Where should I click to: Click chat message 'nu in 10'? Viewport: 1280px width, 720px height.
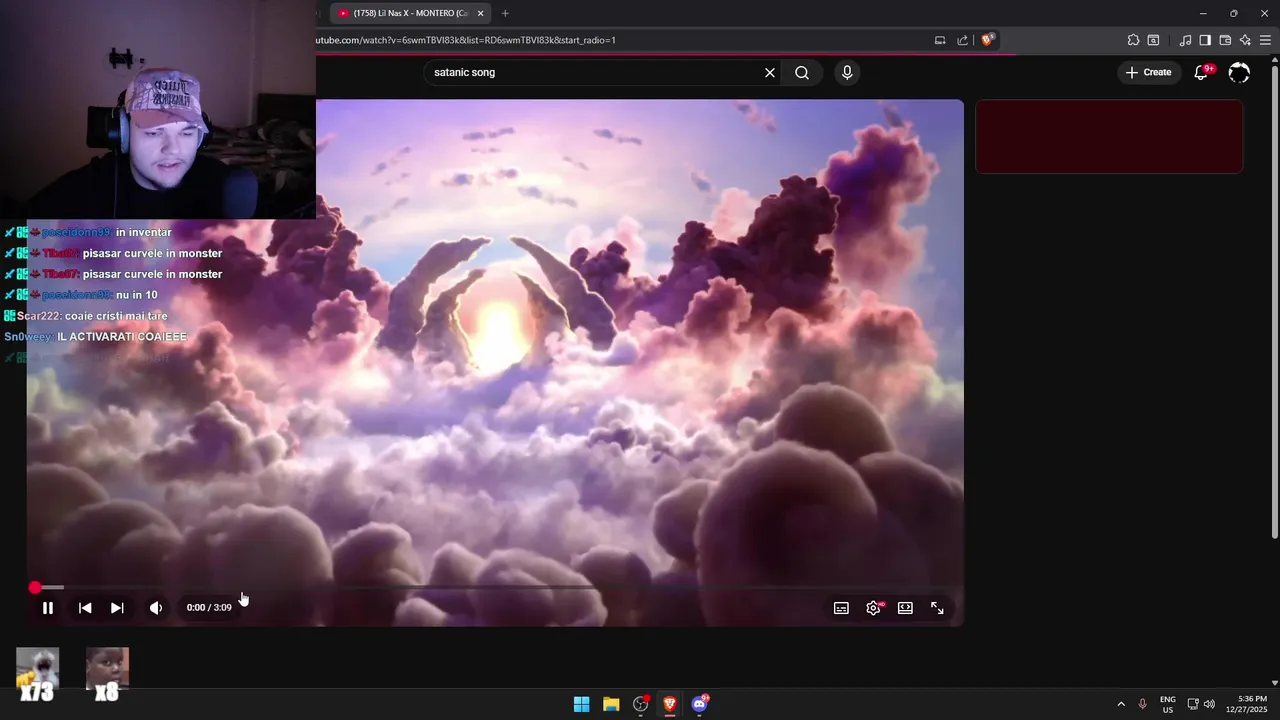[137, 295]
